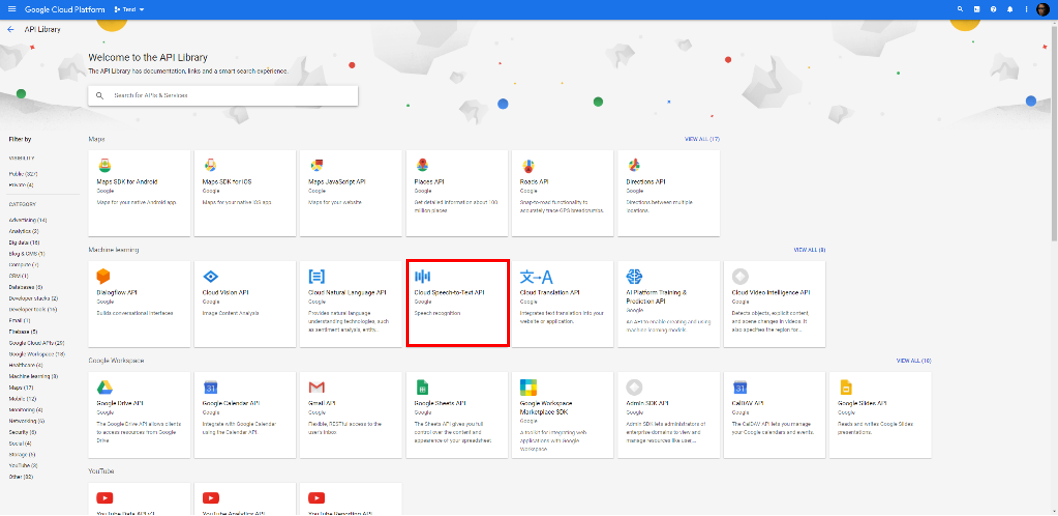Filter category by Google Workspace in sidebar
Screen dimensions: 1058x516
click(x=37, y=353)
